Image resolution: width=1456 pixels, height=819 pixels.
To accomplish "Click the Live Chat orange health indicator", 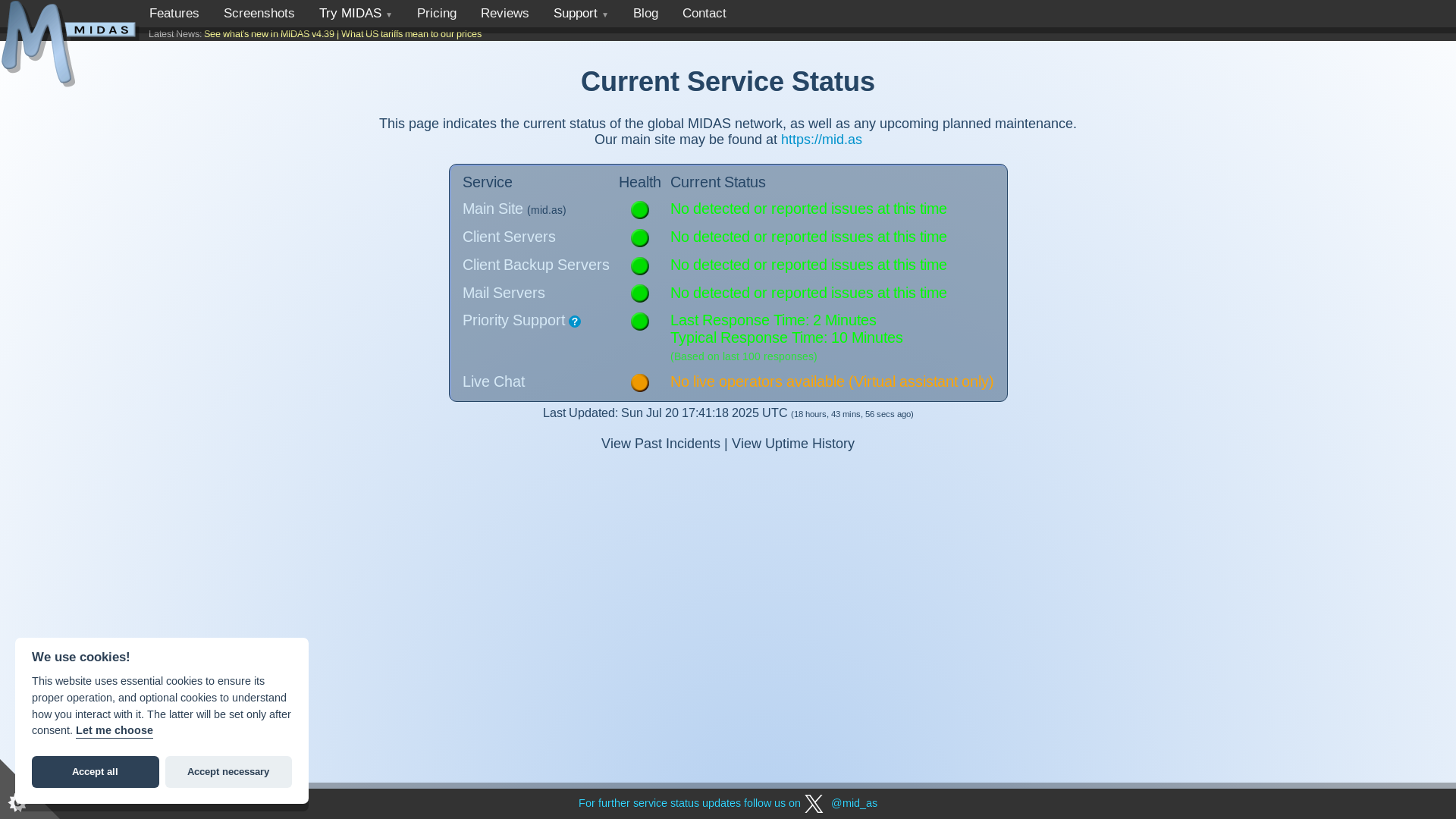I will point(640,383).
